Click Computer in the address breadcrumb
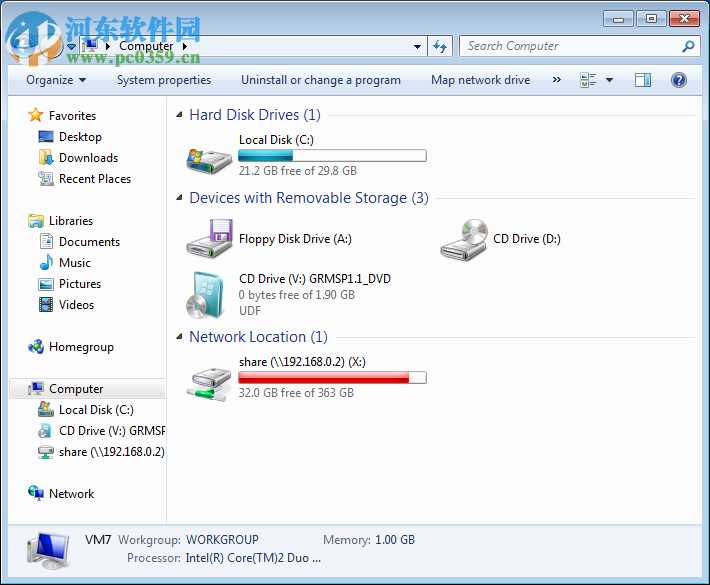 [146, 46]
